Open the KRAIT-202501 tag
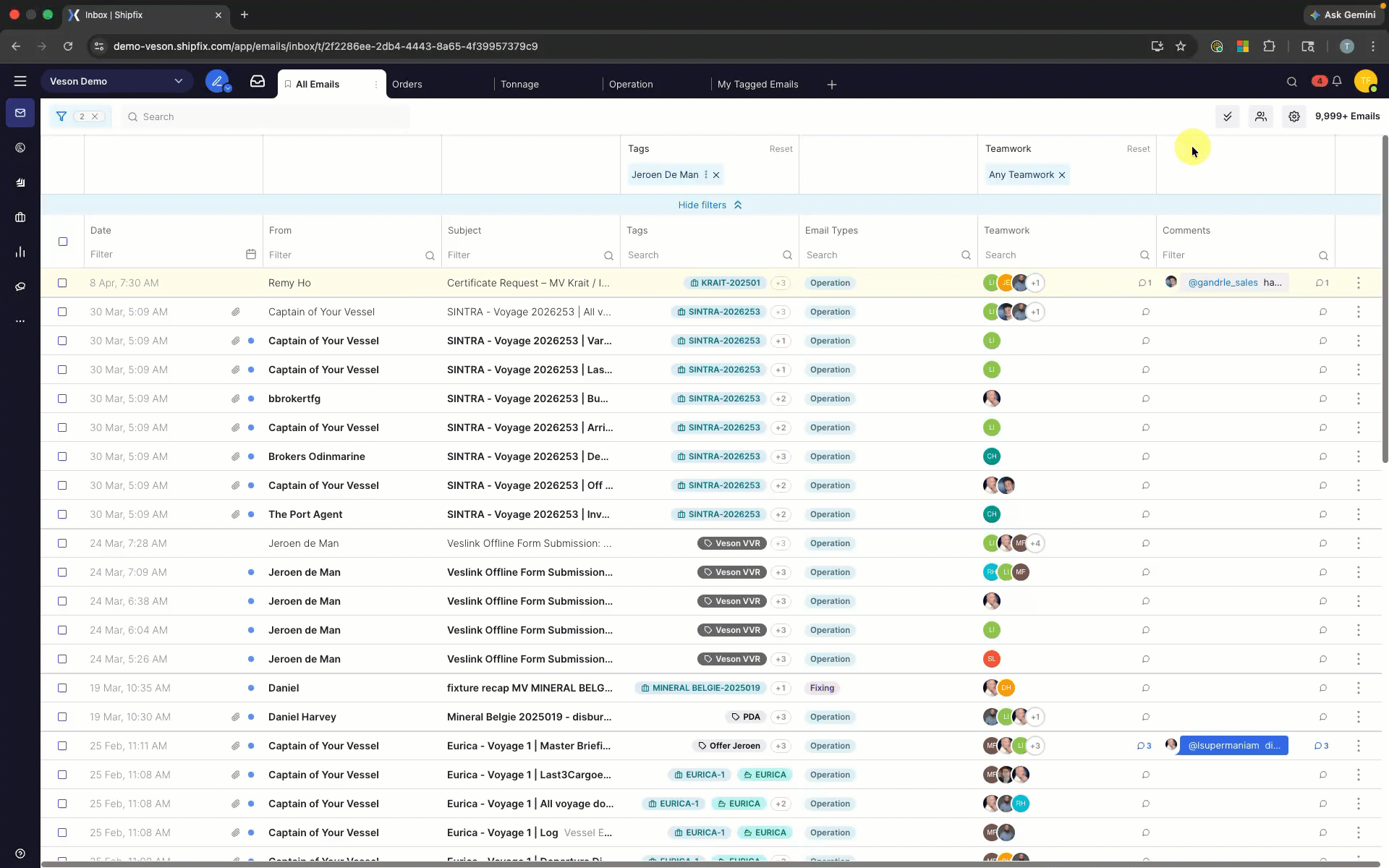Image resolution: width=1389 pixels, height=868 pixels. pos(725,283)
